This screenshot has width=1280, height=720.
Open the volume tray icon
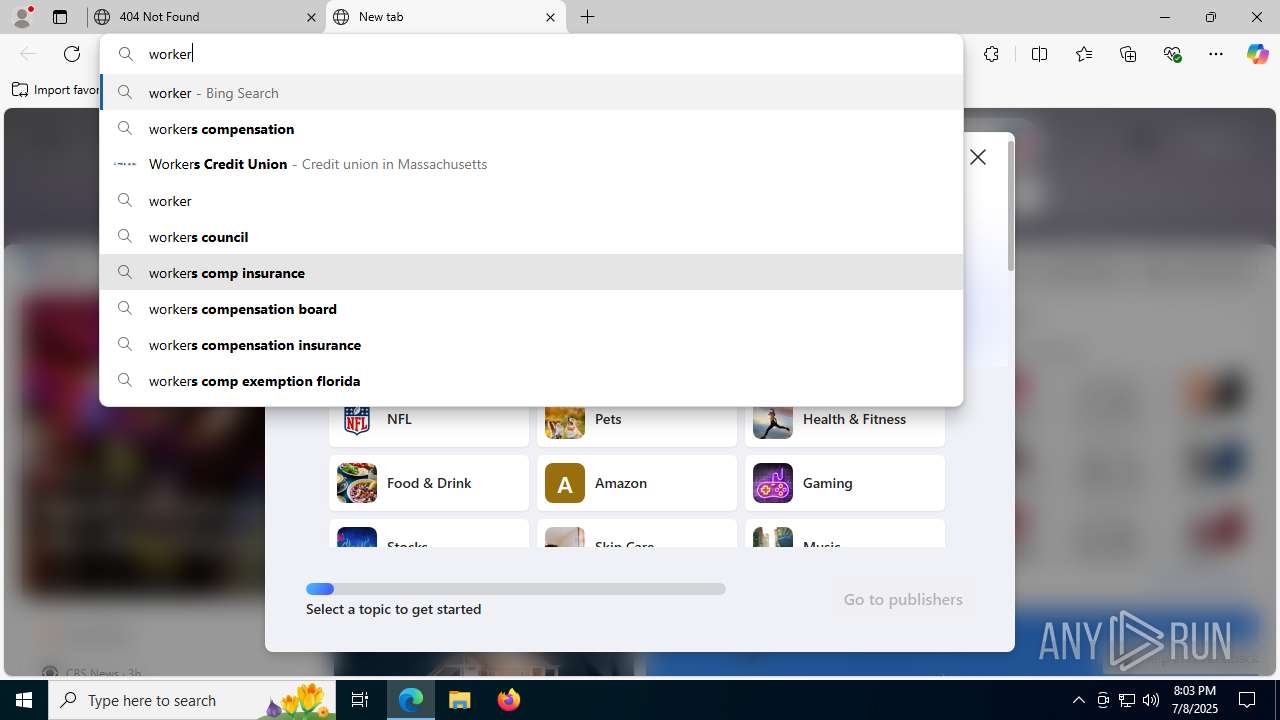tap(1150, 700)
